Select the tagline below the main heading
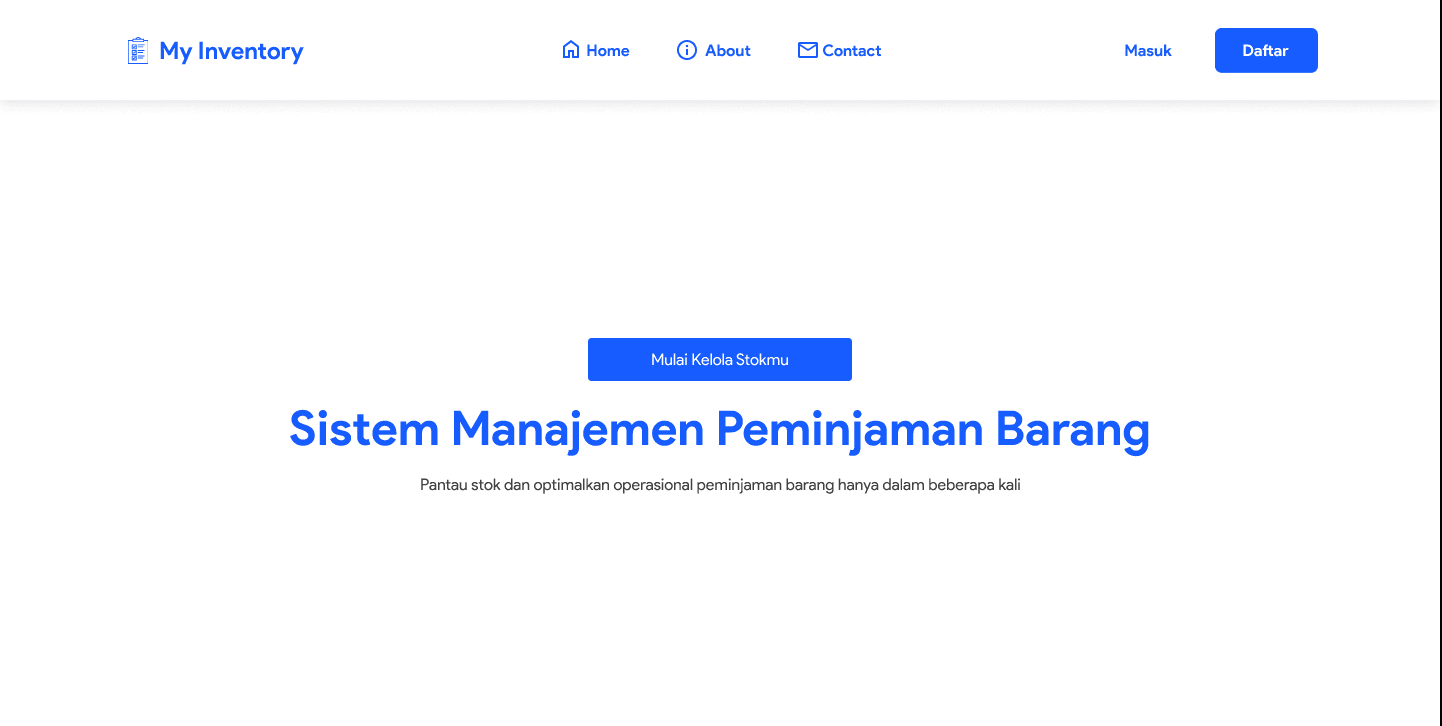Viewport: 1442px width, 726px height. click(720, 484)
